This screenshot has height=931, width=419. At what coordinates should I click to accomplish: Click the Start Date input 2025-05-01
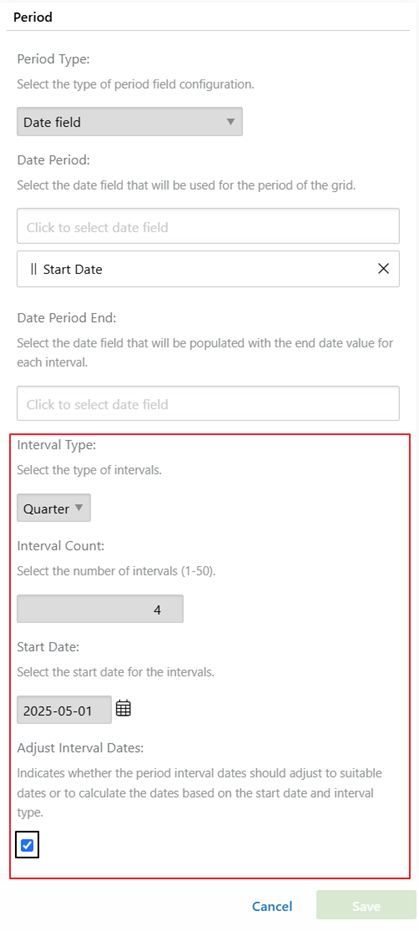[64, 710]
